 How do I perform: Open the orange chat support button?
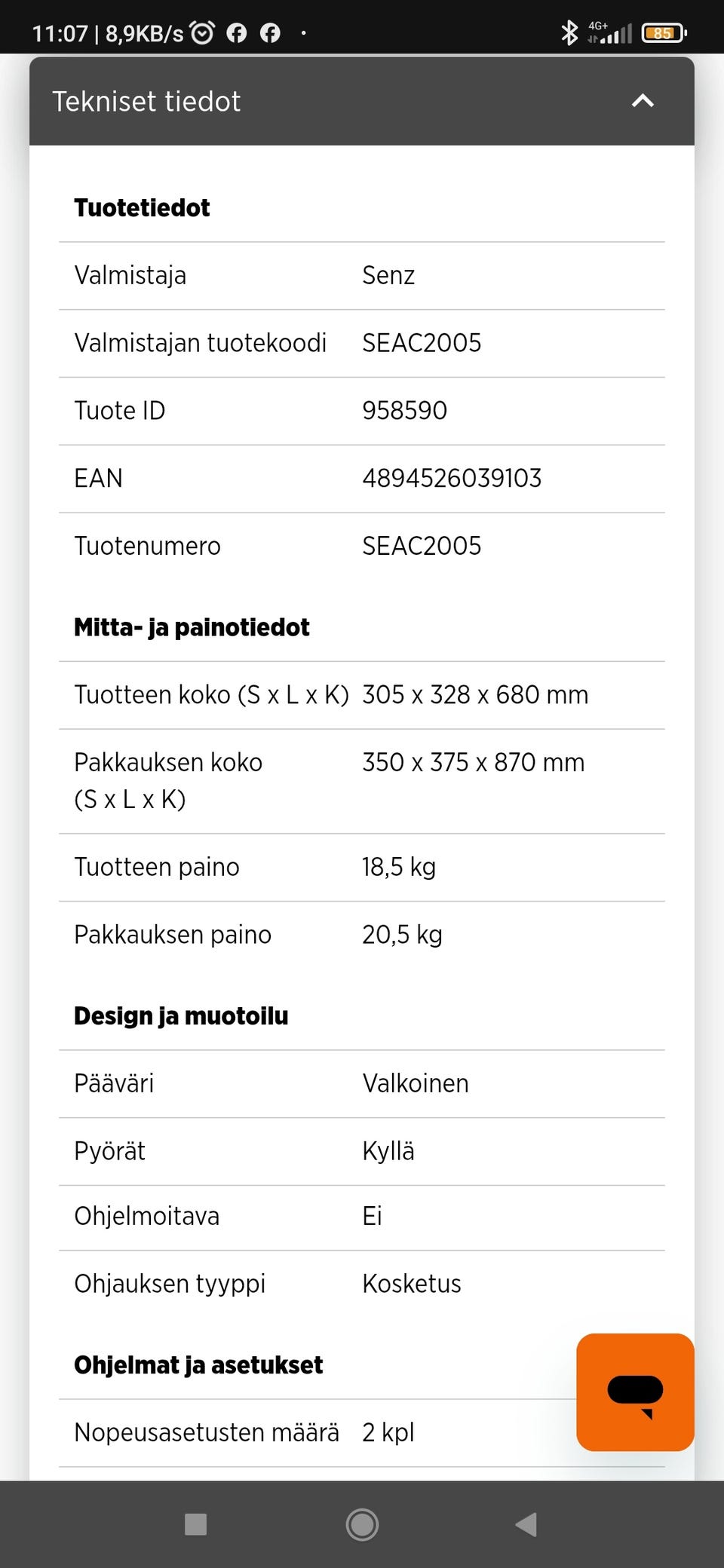635,1392
